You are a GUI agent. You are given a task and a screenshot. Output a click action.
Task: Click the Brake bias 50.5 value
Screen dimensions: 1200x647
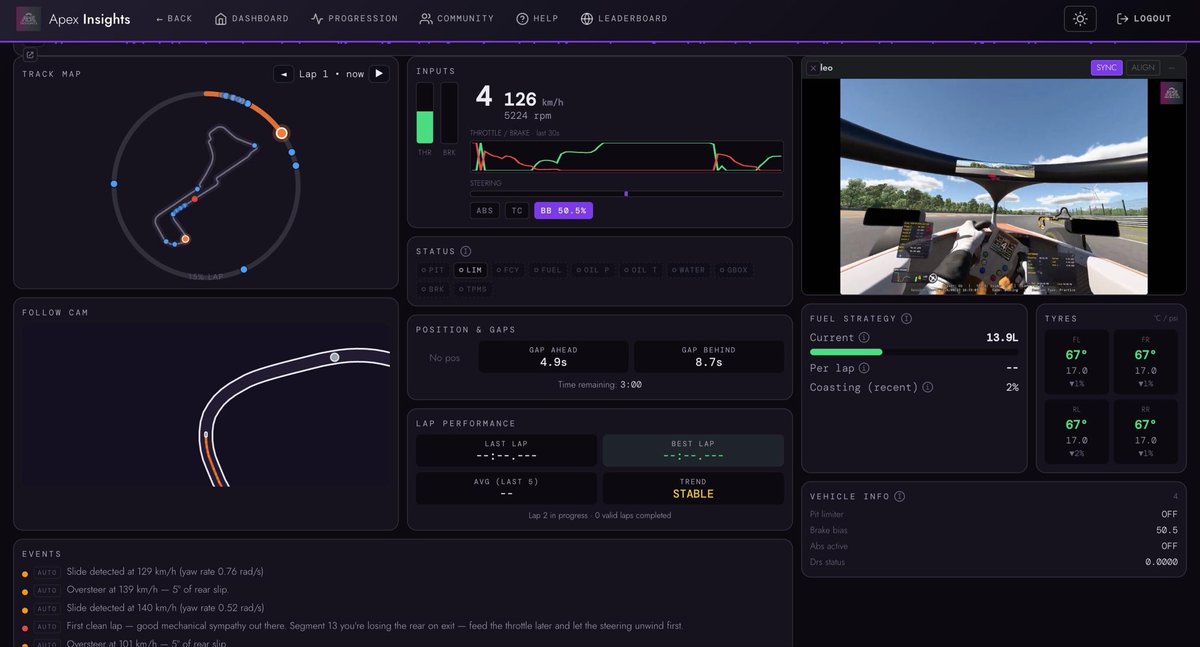(x=1166, y=530)
